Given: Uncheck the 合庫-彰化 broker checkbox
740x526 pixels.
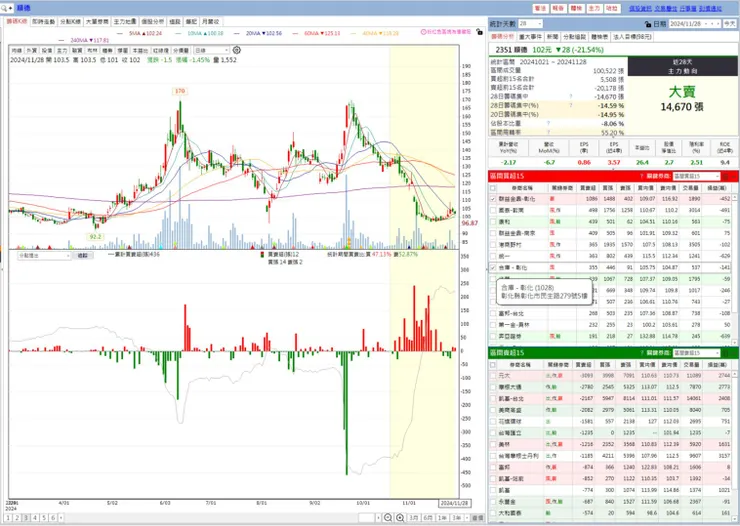Looking at the screenshot, I should tap(493, 267).
